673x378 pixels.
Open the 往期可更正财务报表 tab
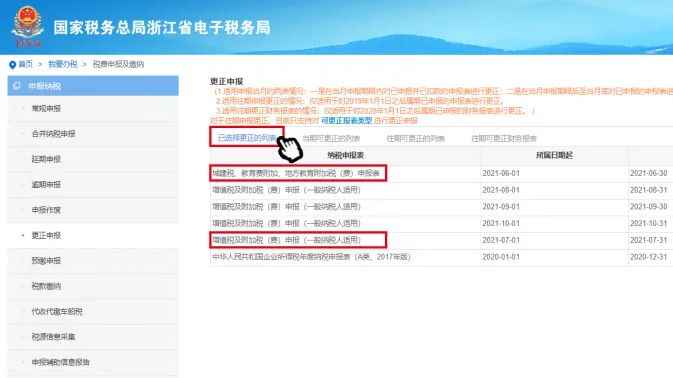pyautogui.click(x=504, y=138)
